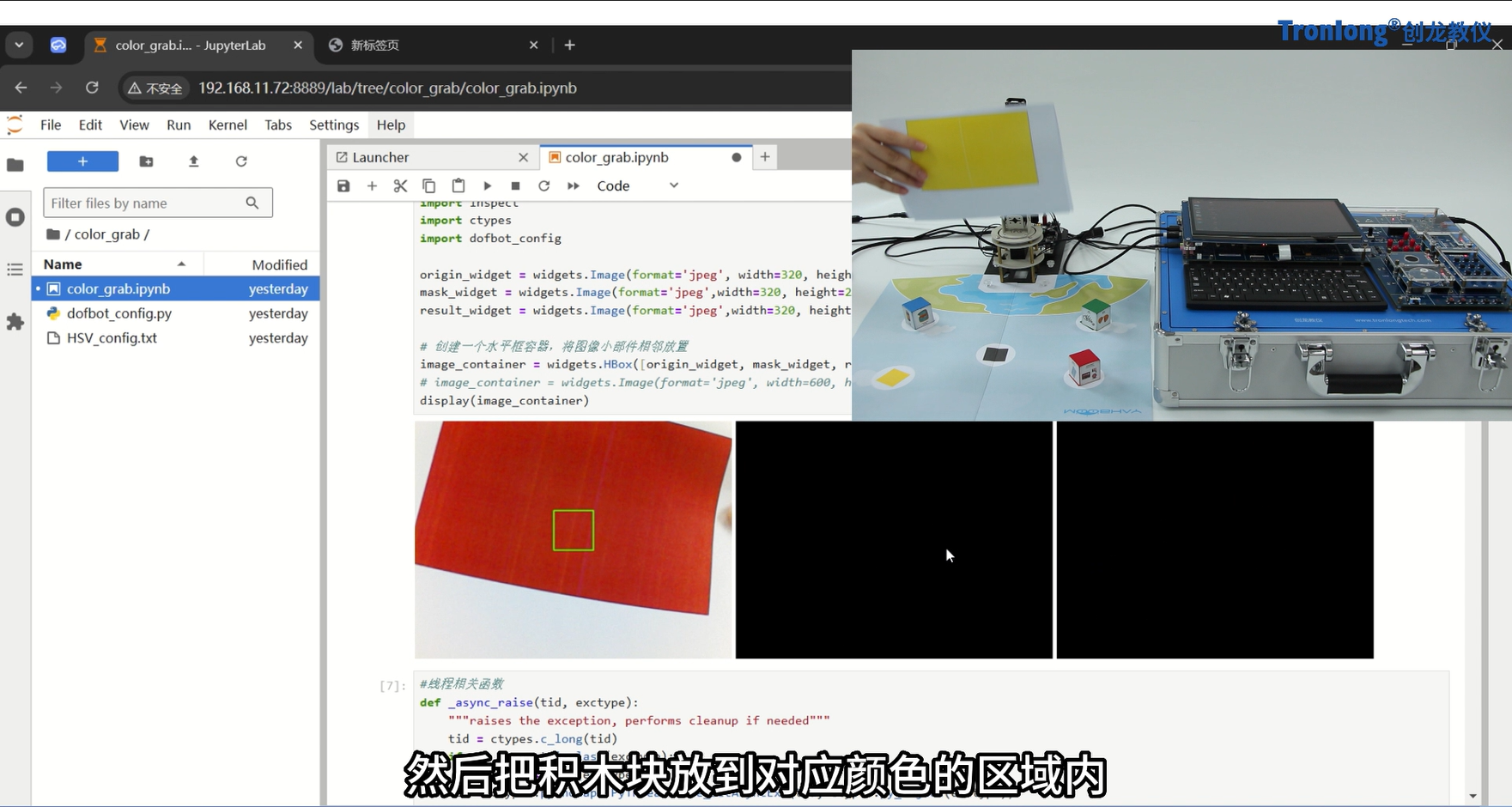Click the right black result image output
1512x807 pixels.
coord(1215,540)
